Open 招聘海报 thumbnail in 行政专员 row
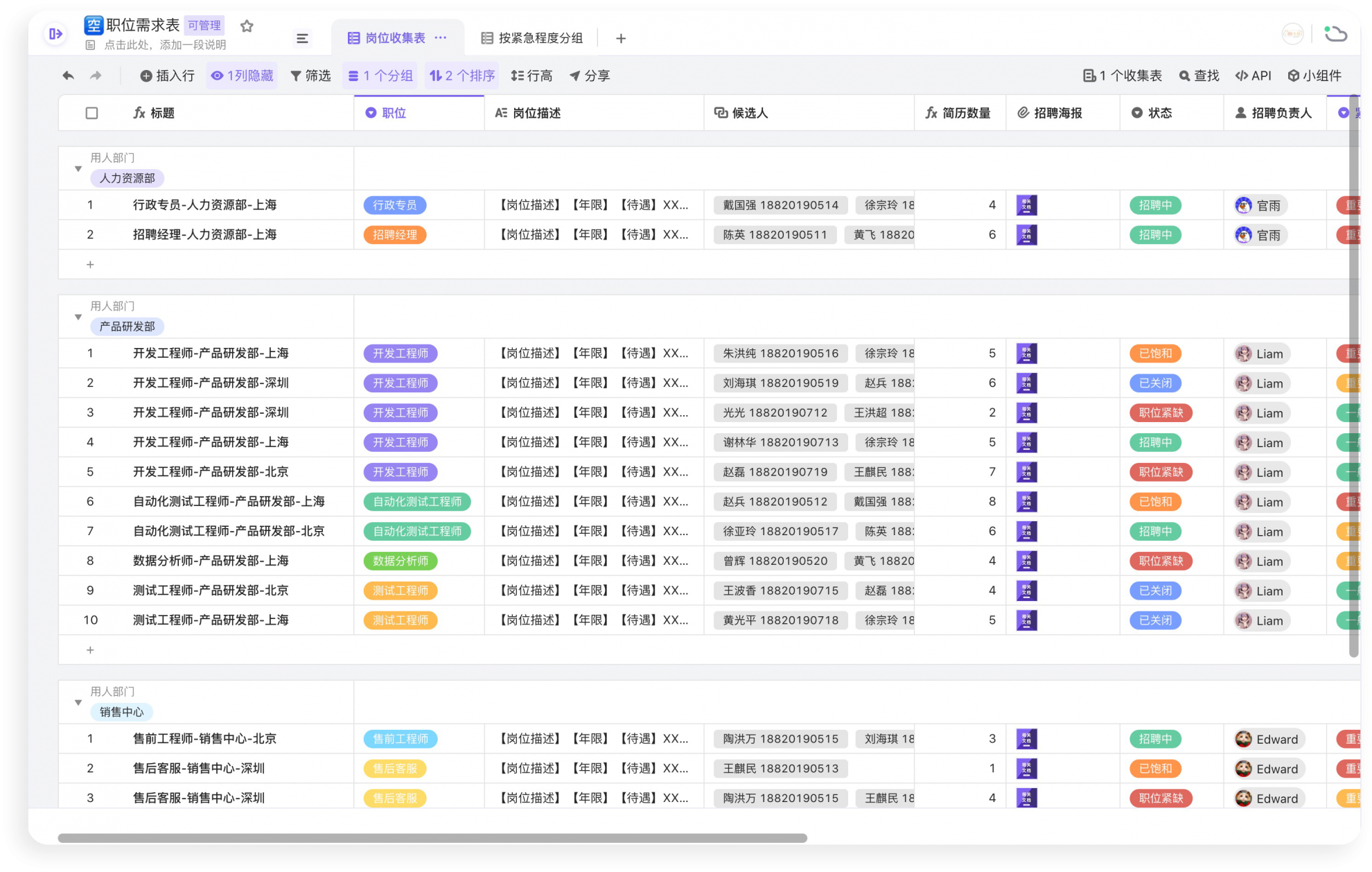The image size is (1372, 872). click(1026, 205)
